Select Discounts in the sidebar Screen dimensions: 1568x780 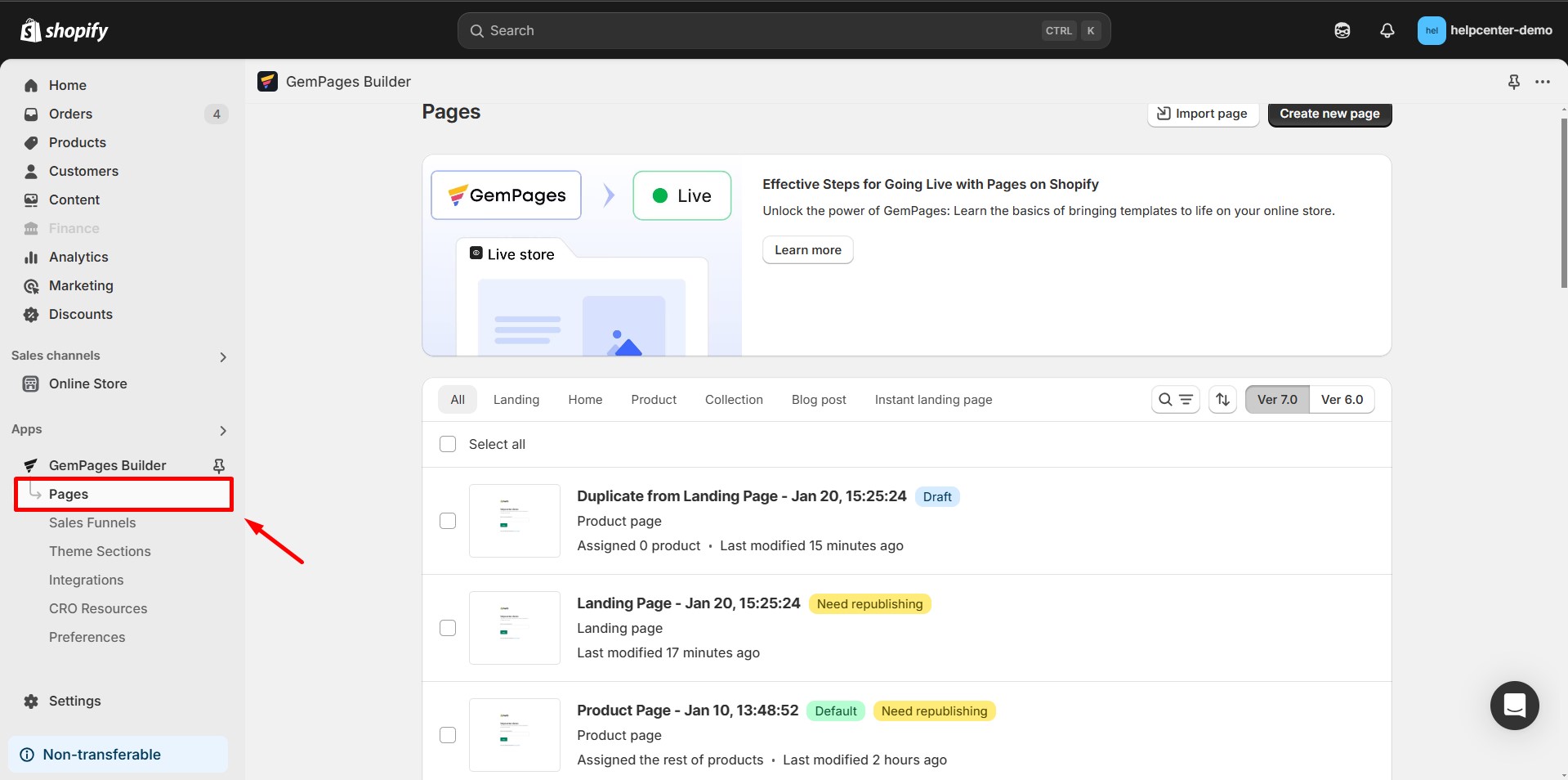[x=79, y=314]
